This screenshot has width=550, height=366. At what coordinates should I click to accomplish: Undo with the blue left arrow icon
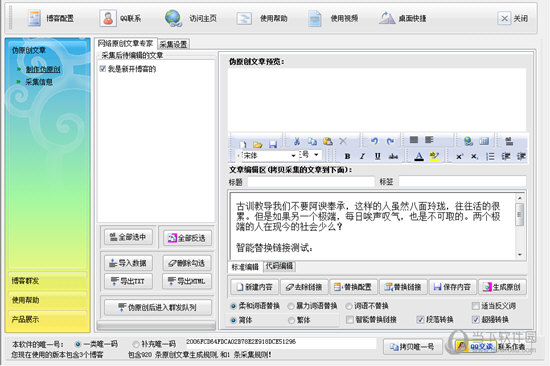pyautogui.click(x=375, y=141)
